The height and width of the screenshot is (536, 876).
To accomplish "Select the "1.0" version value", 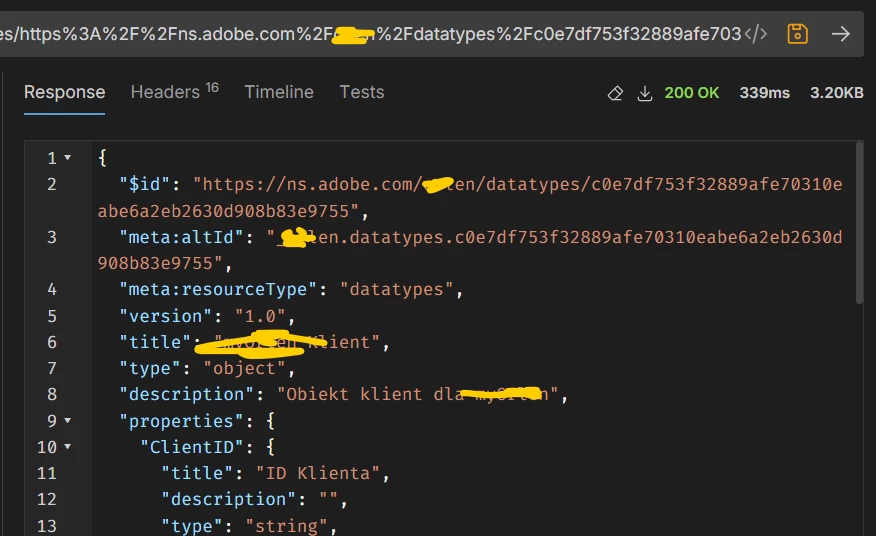I will tap(260, 316).
